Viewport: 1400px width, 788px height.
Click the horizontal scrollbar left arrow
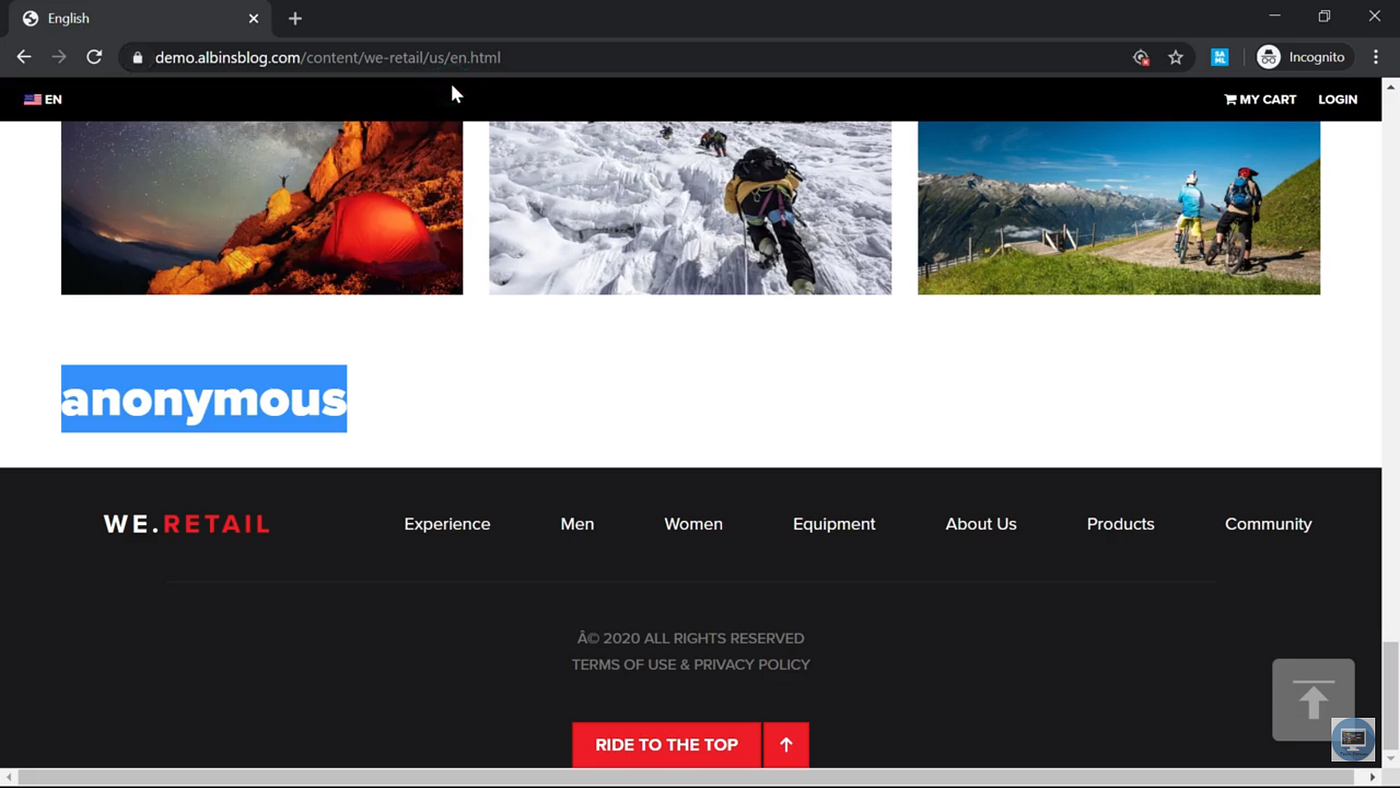point(9,777)
